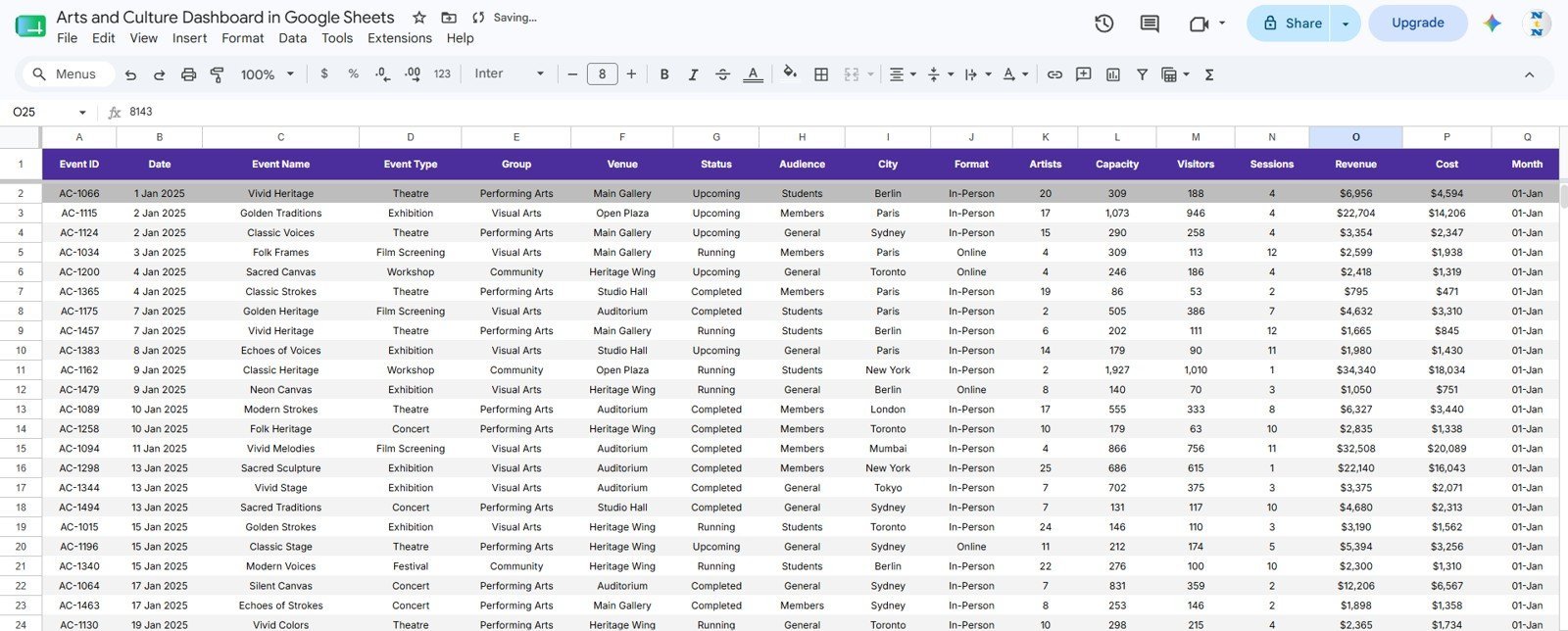This screenshot has height=631, width=1568.
Task: Select cell AC-1066
Action: (x=79, y=194)
